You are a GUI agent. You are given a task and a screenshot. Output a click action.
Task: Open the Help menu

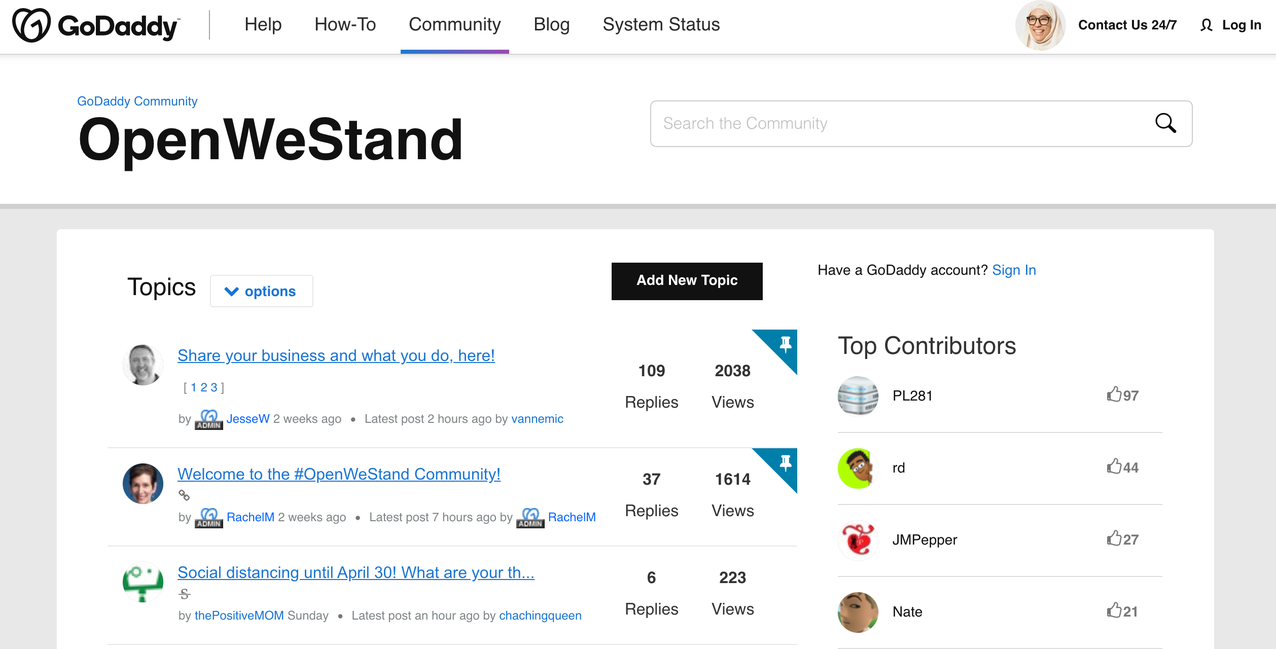(x=263, y=25)
